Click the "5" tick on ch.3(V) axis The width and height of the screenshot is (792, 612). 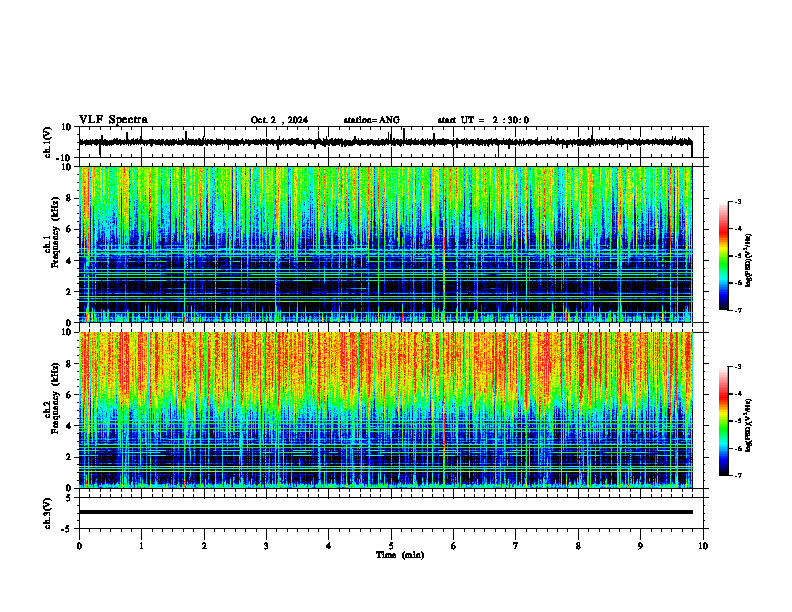point(69,497)
